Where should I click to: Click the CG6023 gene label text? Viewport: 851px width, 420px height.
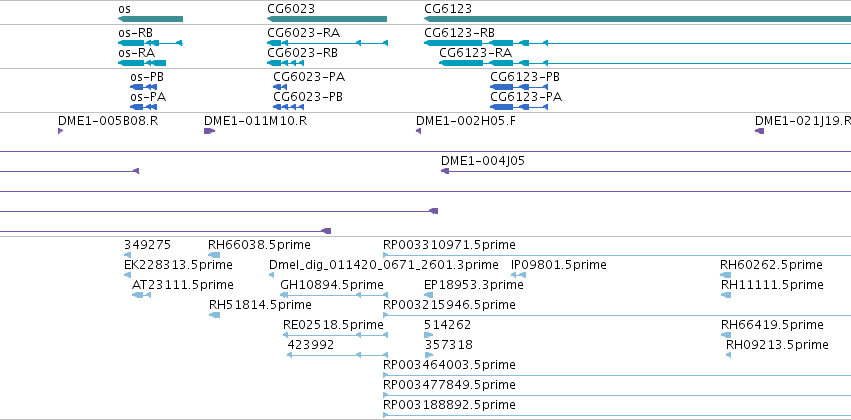click(291, 9)
